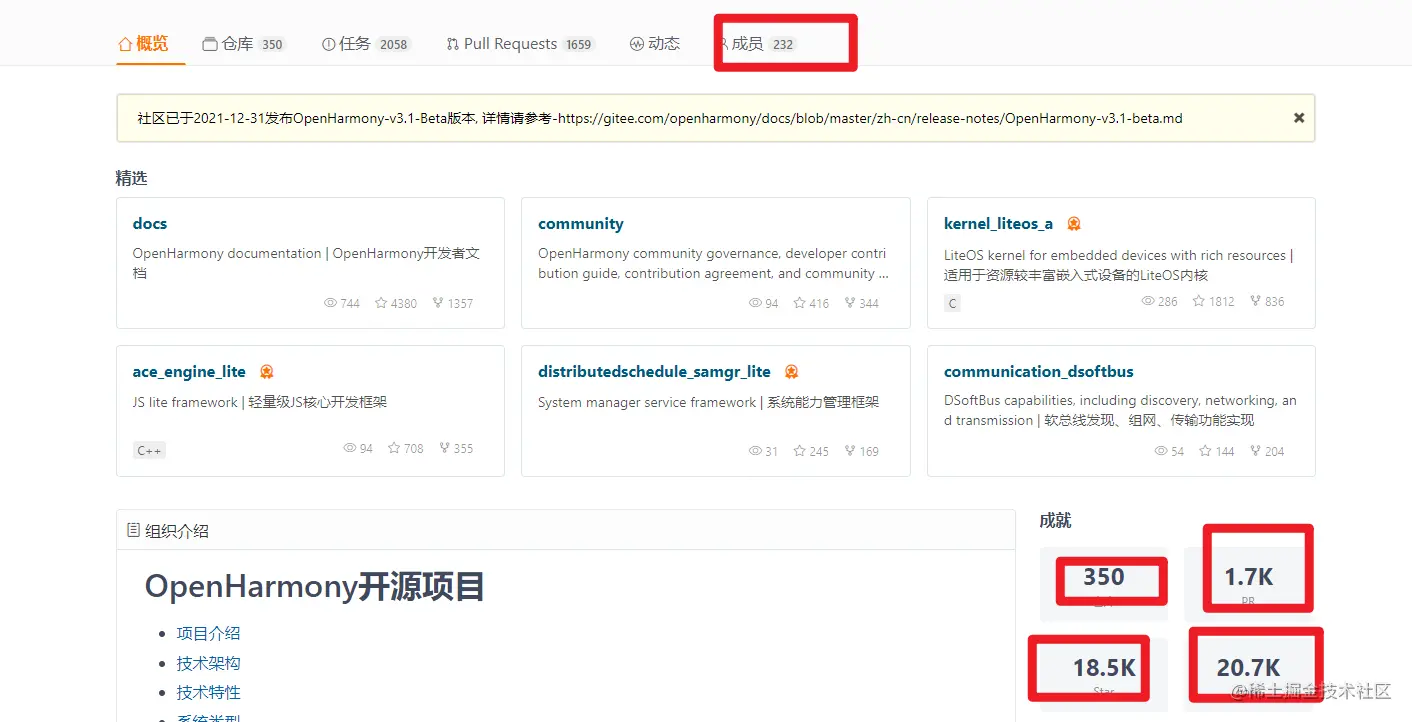This screenshot has width=1412, height=722.
Task: Click the badge icon next to distributedschedule_samgr_lite
Action: pos(792,372)
